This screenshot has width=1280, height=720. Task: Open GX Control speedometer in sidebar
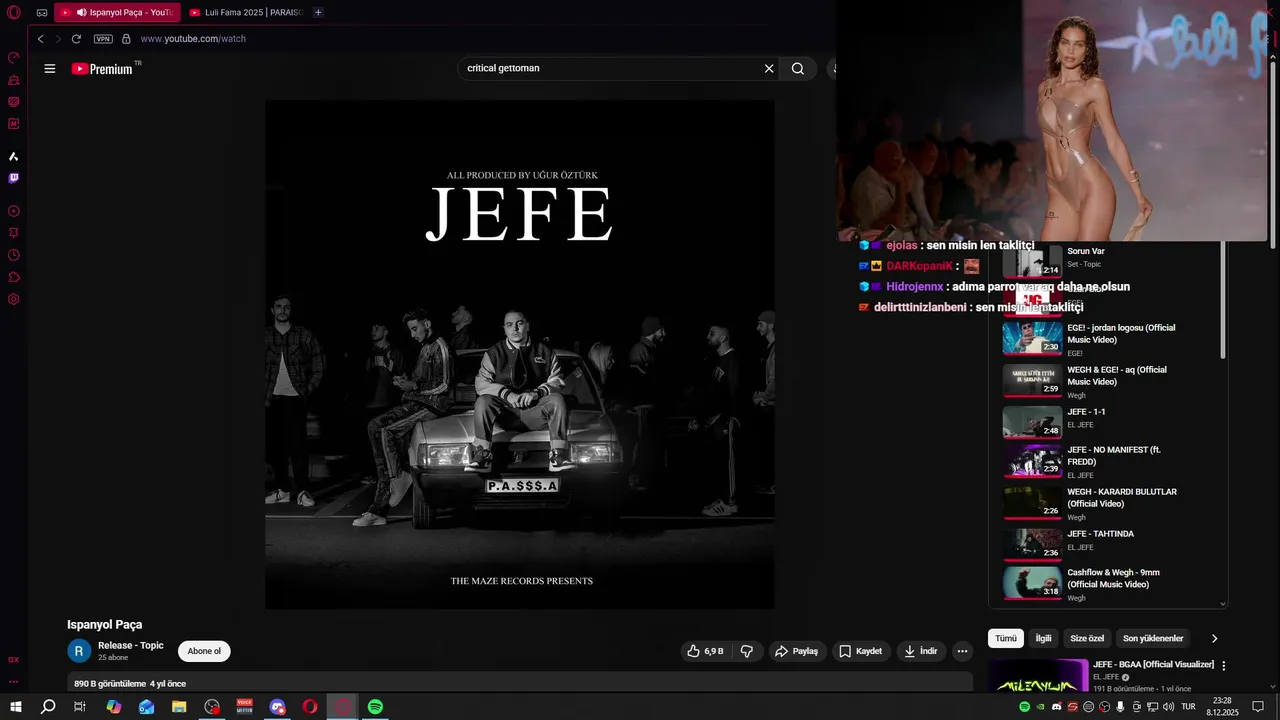coord(14,57)
